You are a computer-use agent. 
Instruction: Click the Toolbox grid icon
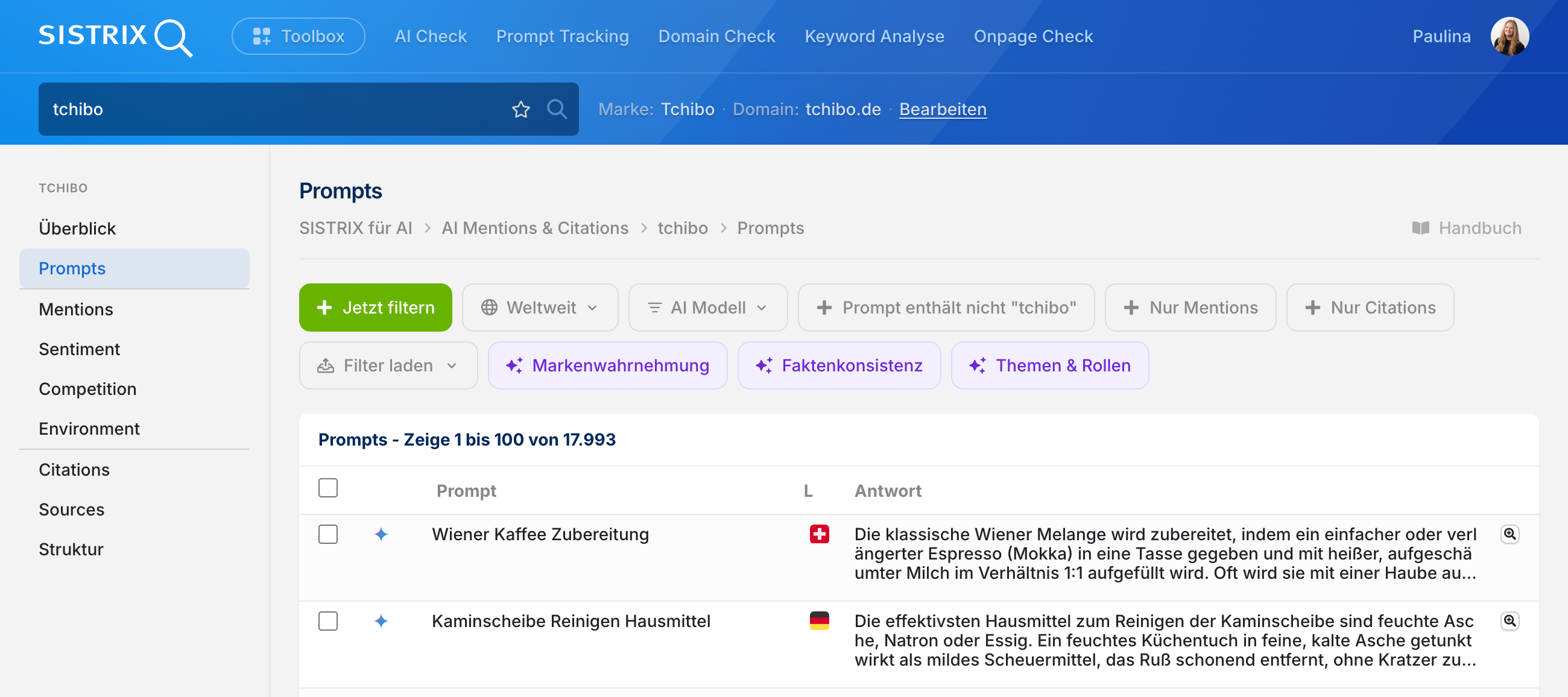262,37
